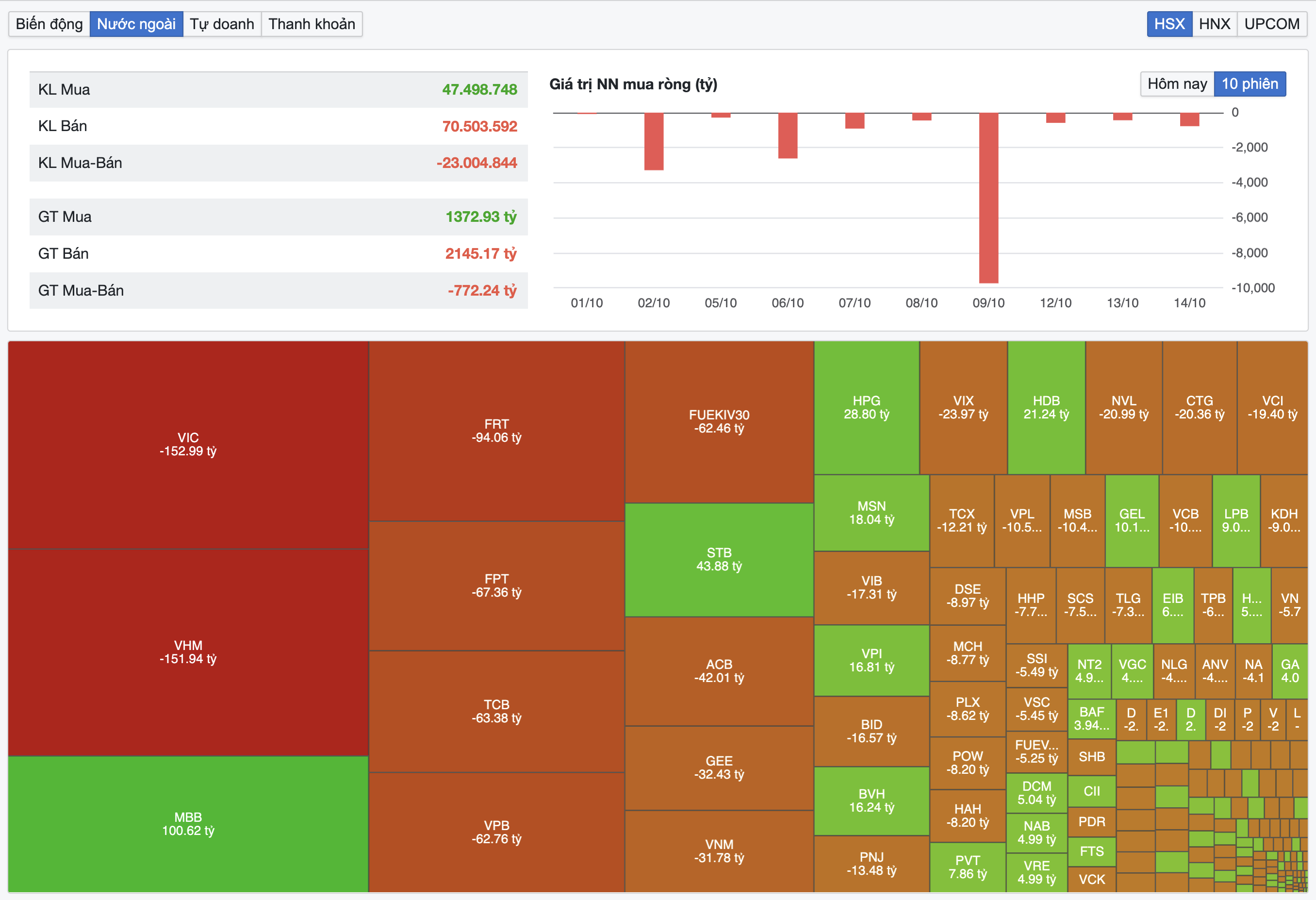Screen dimensions: 1316x900
Task: Click the 06/10 bar in the chart
Action: pos(788,135)
